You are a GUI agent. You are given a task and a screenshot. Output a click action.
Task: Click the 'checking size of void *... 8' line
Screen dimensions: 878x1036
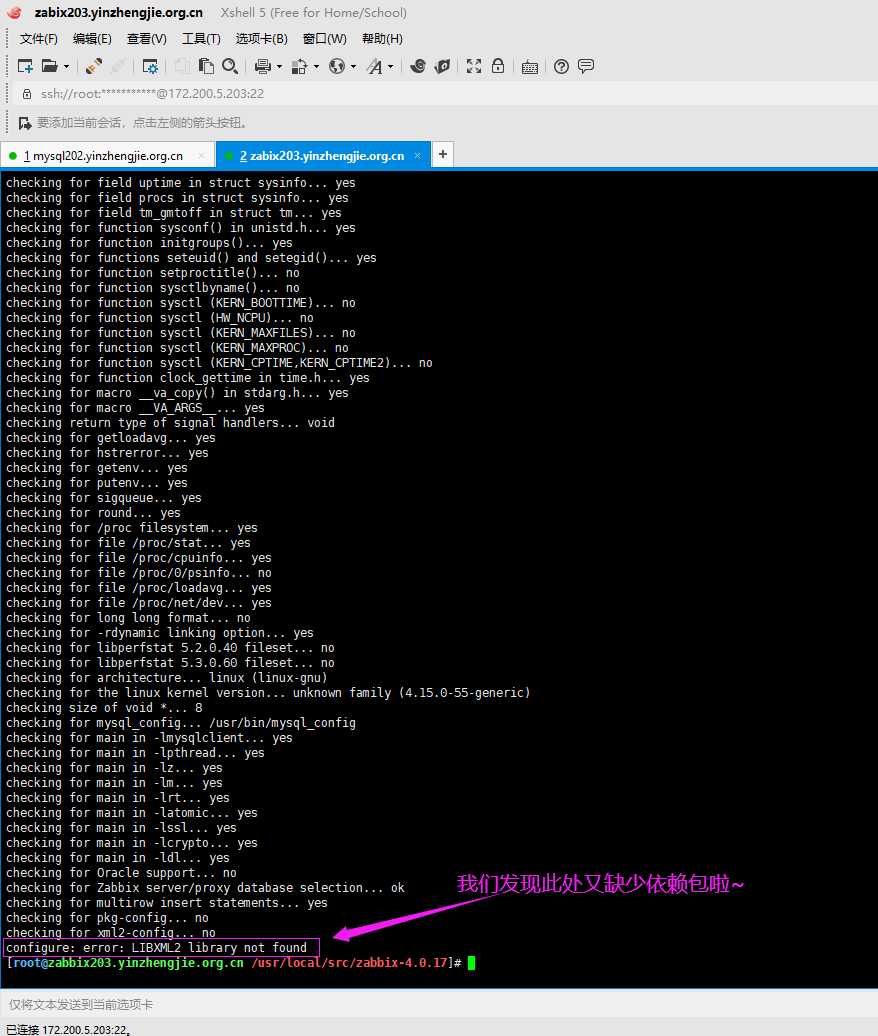(104, 708)
